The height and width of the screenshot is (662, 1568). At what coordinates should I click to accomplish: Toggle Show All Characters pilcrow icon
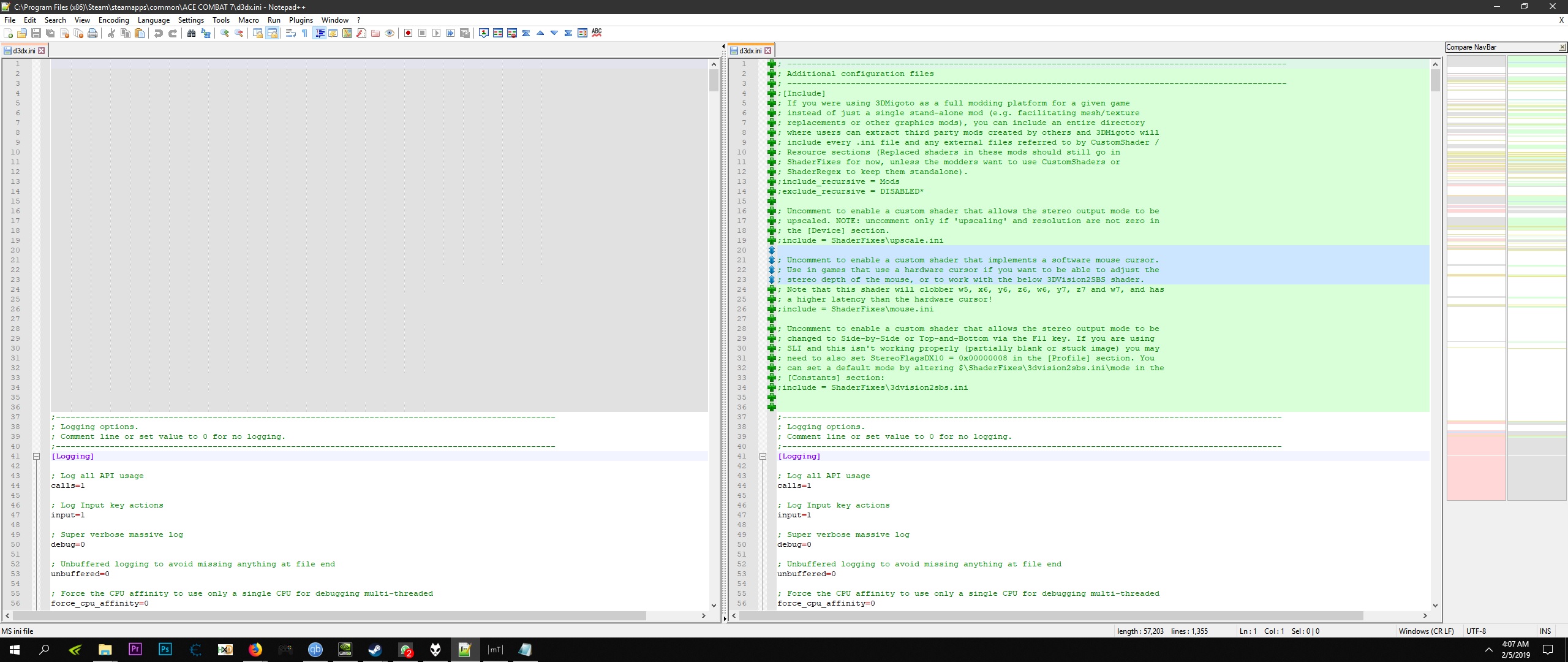click(305, 33)
